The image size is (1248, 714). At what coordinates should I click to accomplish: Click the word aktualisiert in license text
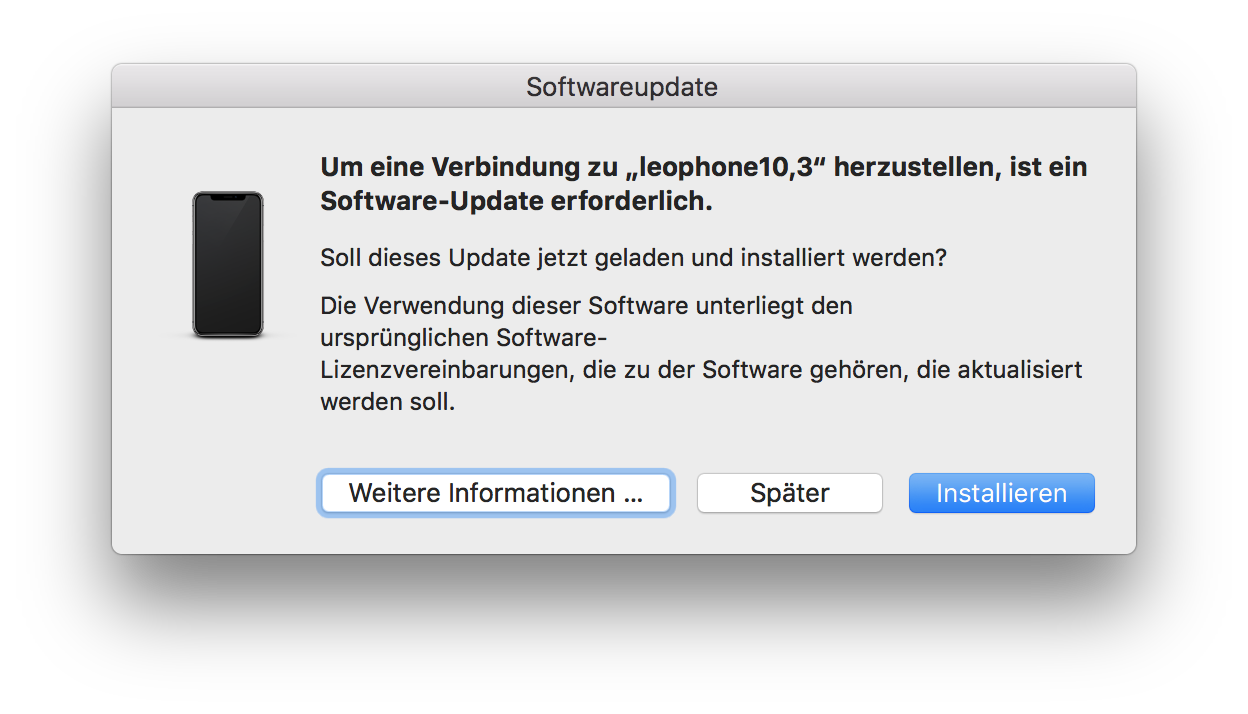[x=1019, y=370]
